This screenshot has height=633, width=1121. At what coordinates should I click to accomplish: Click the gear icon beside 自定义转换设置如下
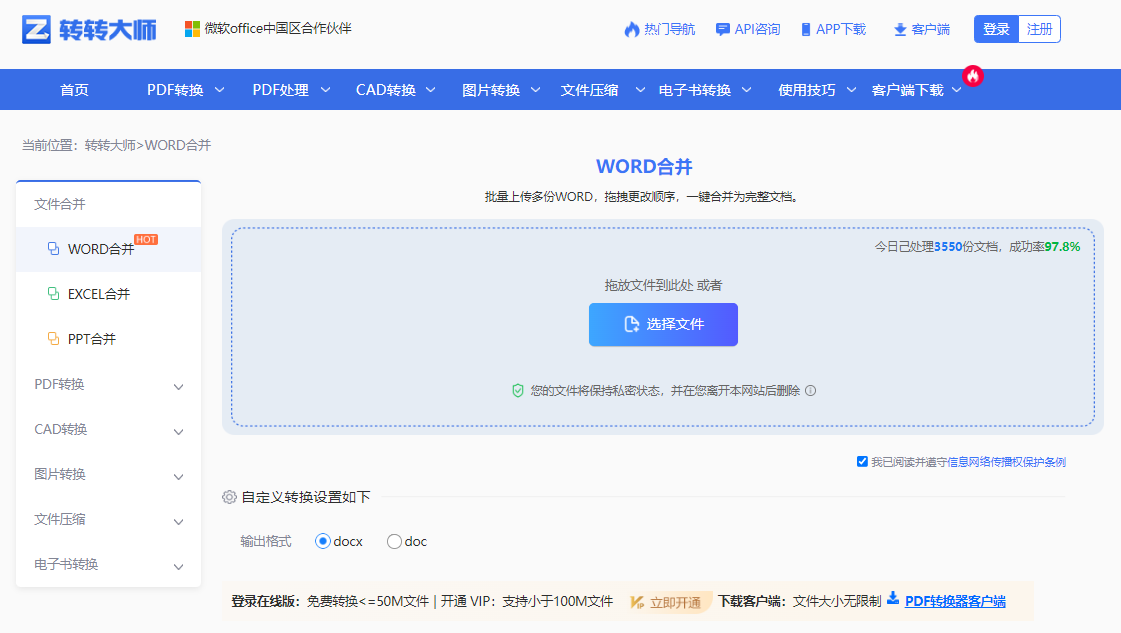click(x=229, y=497)
